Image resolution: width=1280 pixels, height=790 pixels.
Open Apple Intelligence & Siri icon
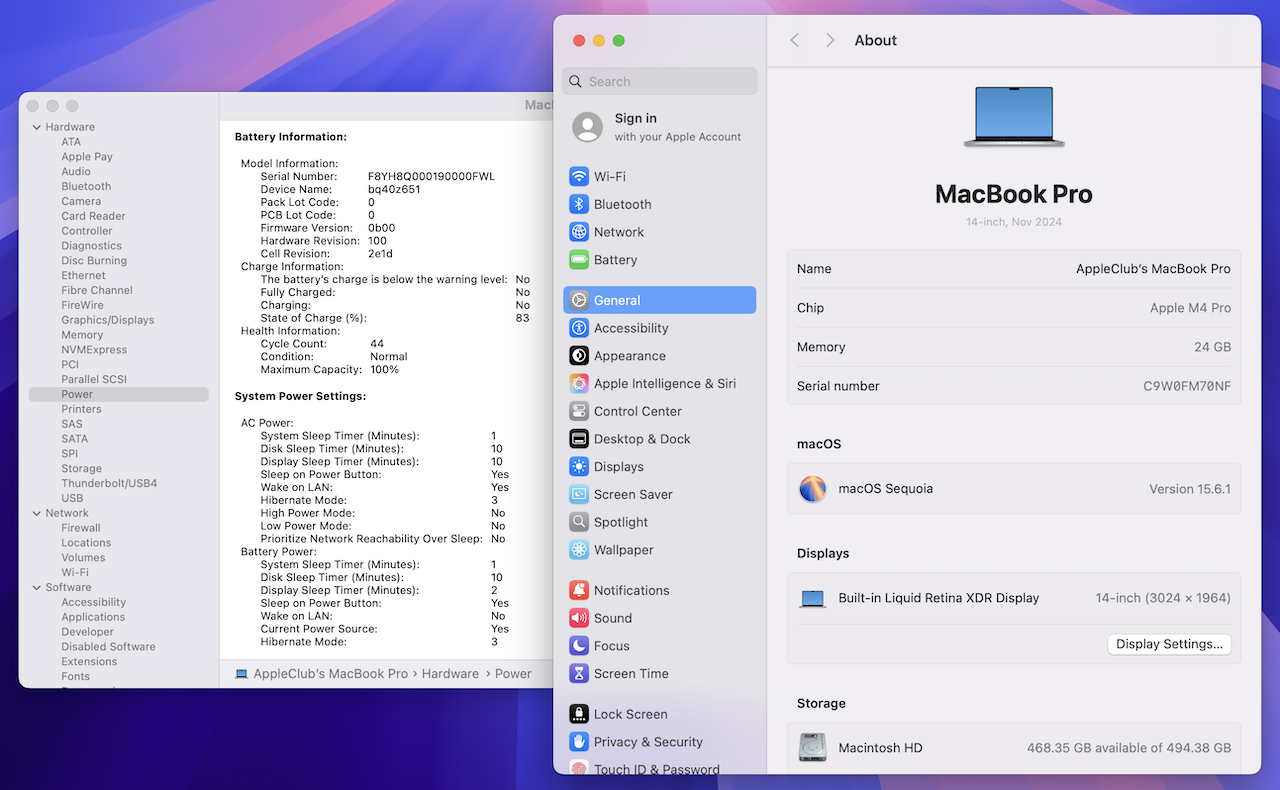point(579,383)
